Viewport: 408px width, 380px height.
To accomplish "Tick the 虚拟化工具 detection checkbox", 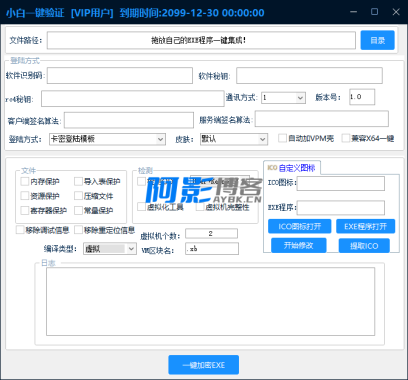I will pos(142,207).
